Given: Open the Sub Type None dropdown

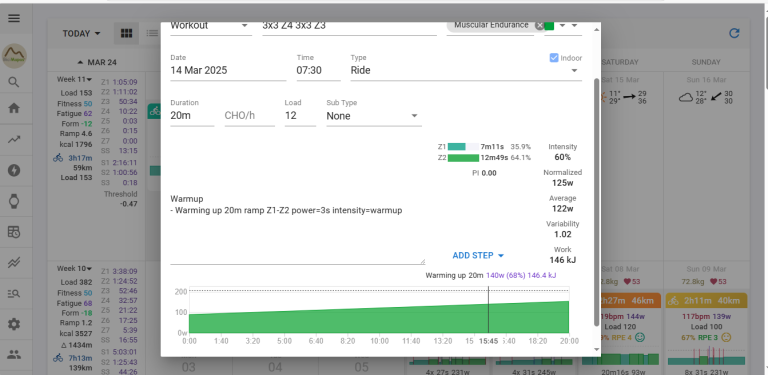Looking at the screenshot, I should (x=374, y=116).
